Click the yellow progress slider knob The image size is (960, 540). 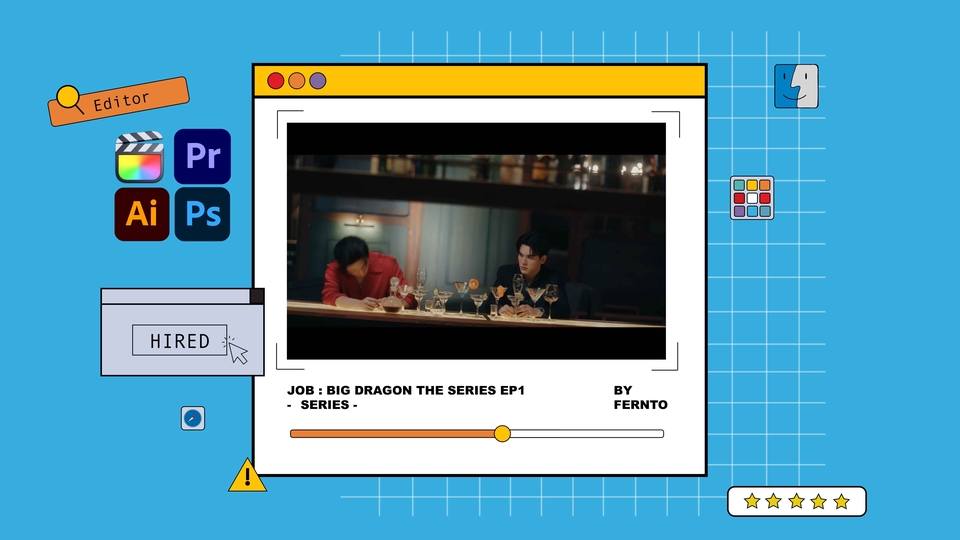click(502, 433)
